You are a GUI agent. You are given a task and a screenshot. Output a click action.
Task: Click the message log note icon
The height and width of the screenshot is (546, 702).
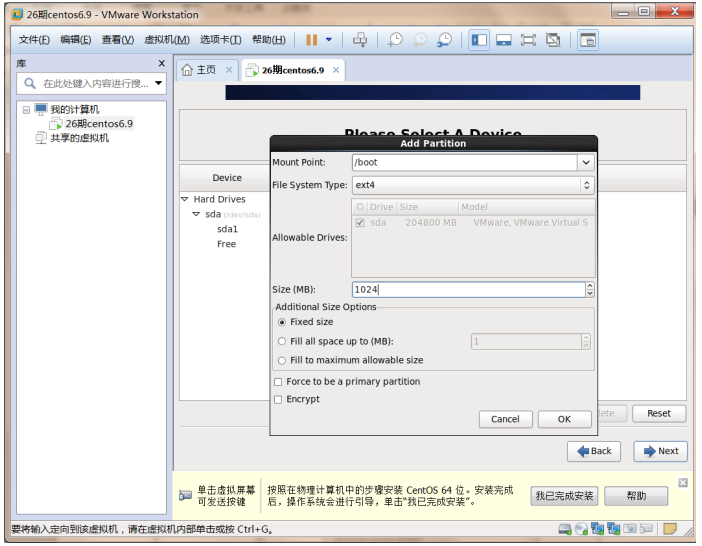670,529
